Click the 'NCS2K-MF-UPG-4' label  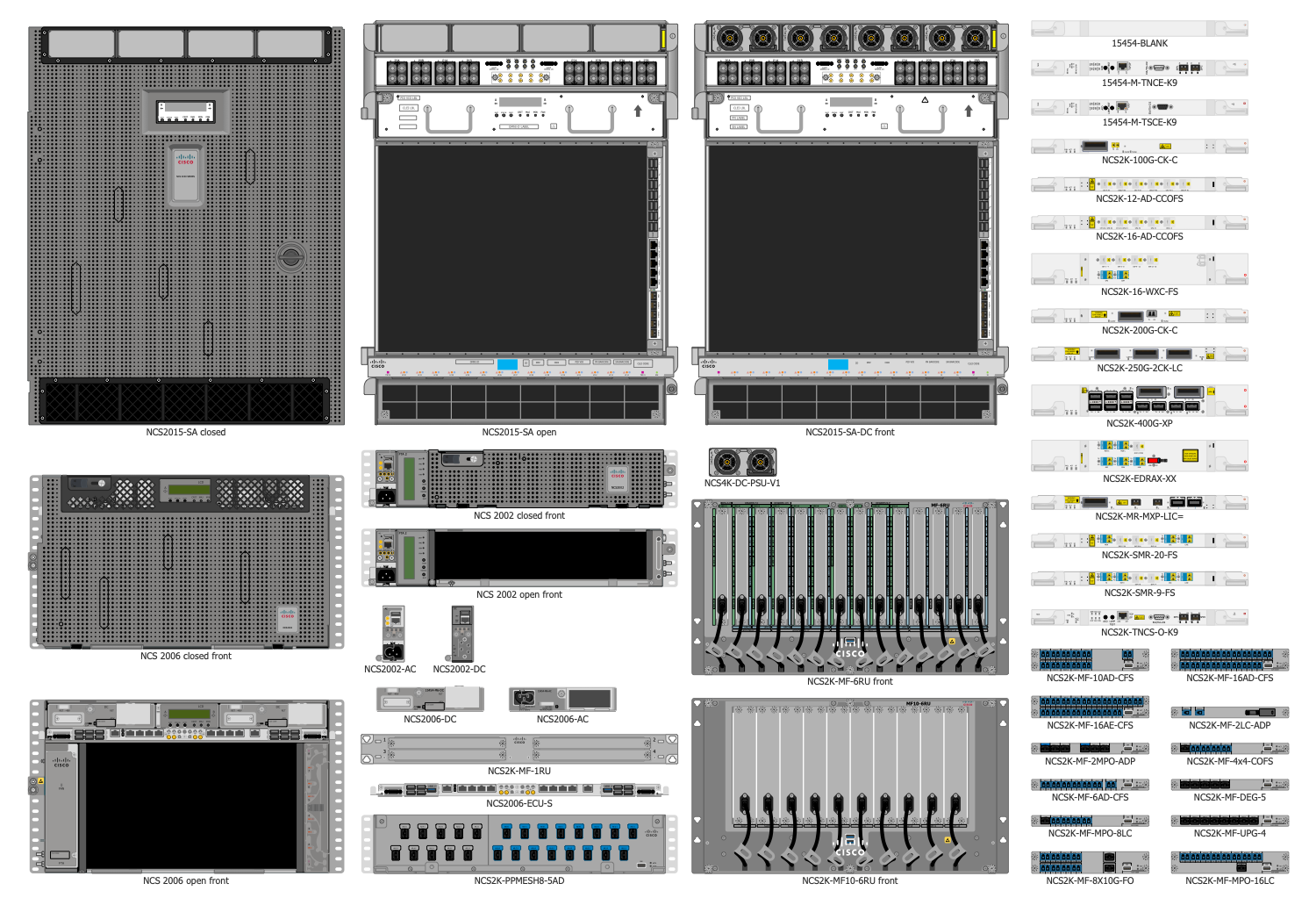point(1230,833)
